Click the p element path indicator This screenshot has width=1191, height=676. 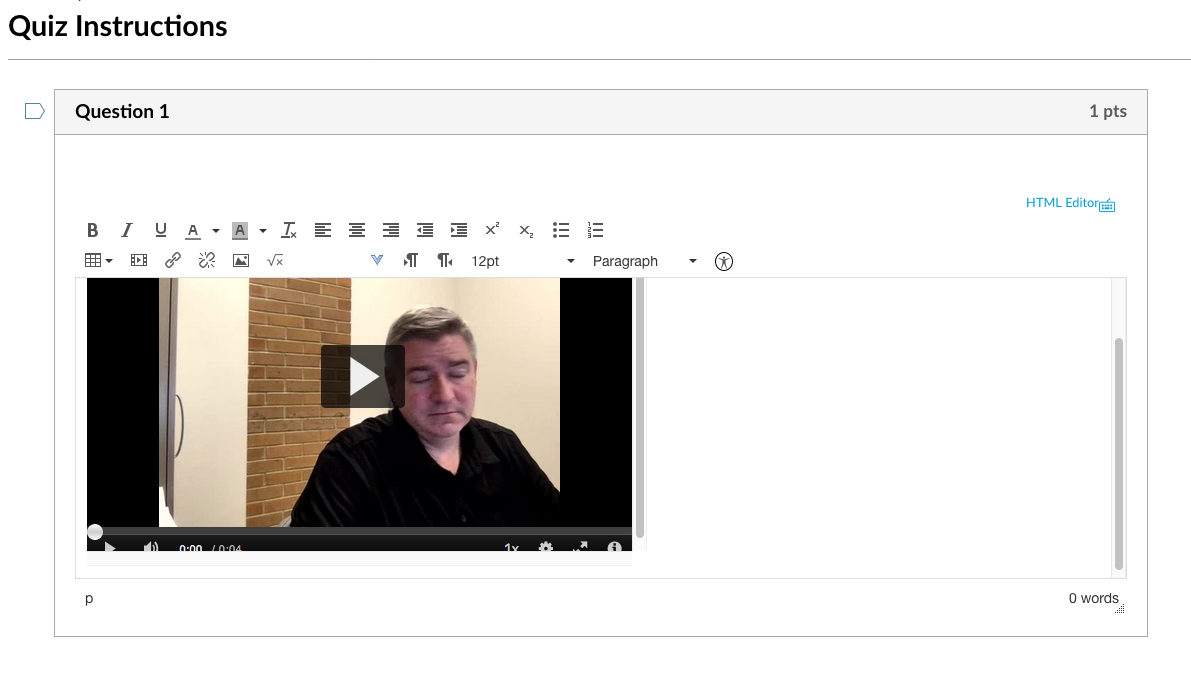[x=89, y=599]
